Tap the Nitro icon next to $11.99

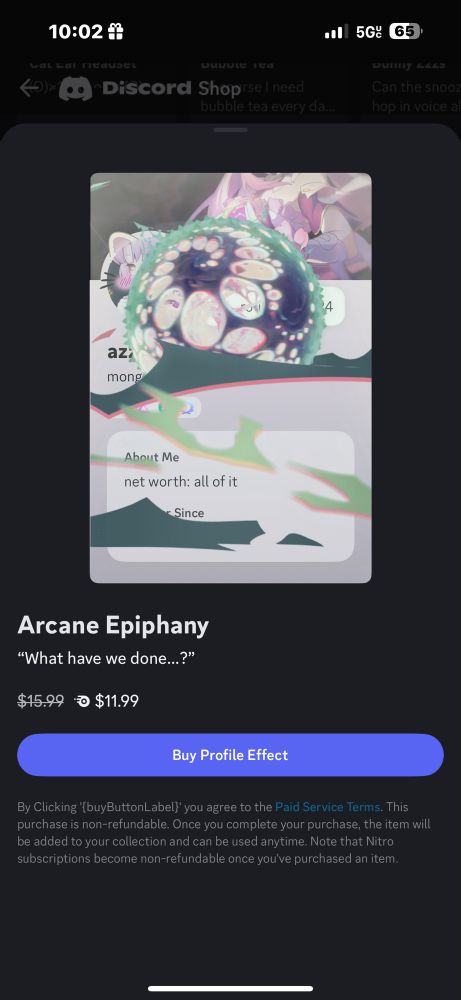82,702
